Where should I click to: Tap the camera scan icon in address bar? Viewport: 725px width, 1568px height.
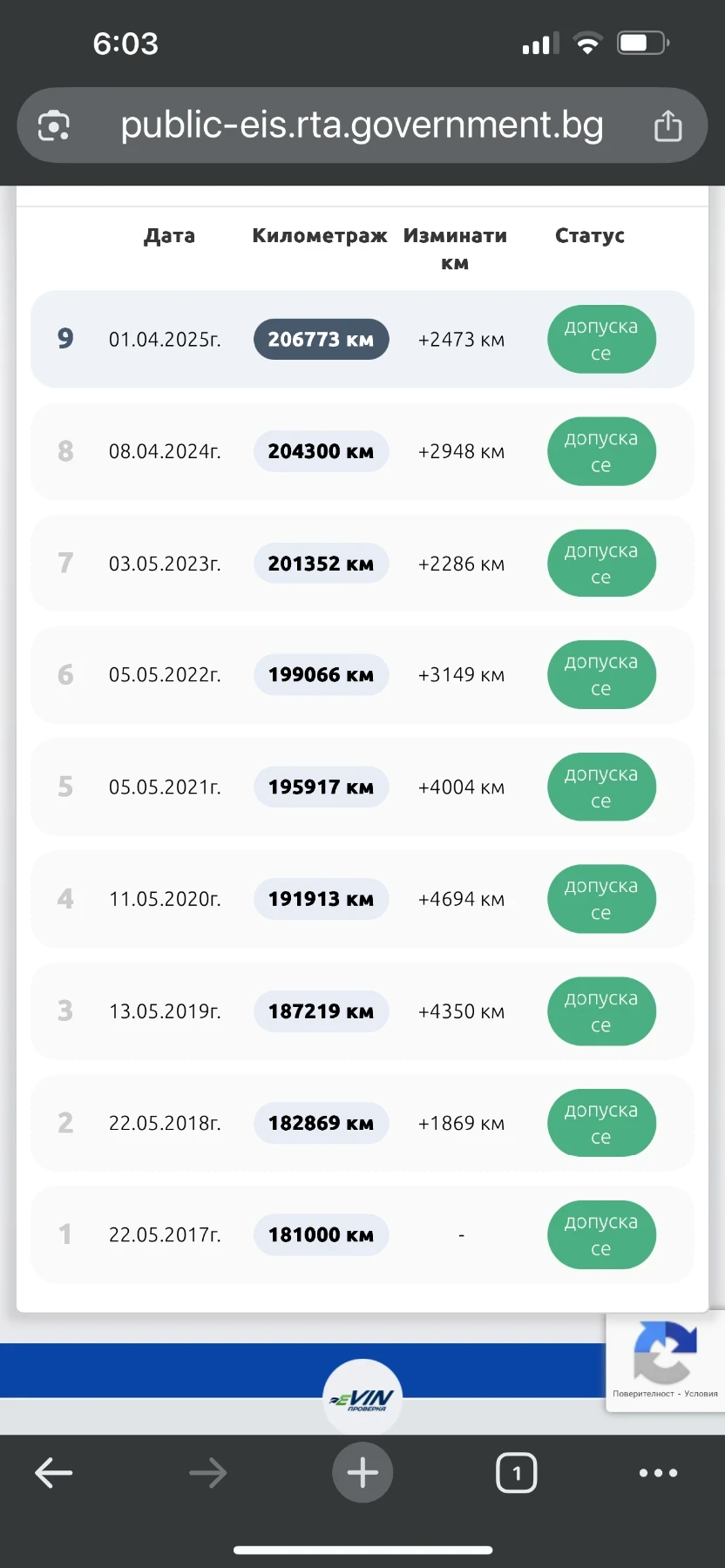click(54, 125)
